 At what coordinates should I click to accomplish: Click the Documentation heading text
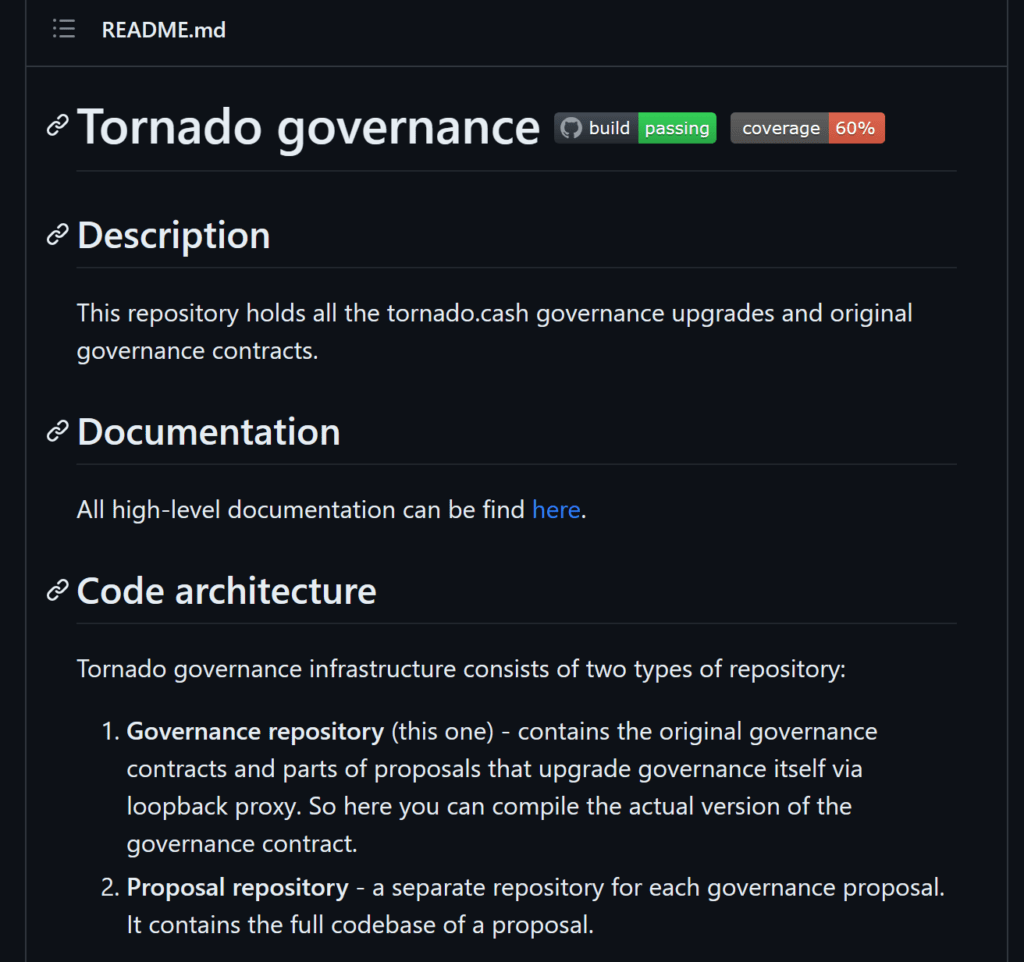coord(208,432)
